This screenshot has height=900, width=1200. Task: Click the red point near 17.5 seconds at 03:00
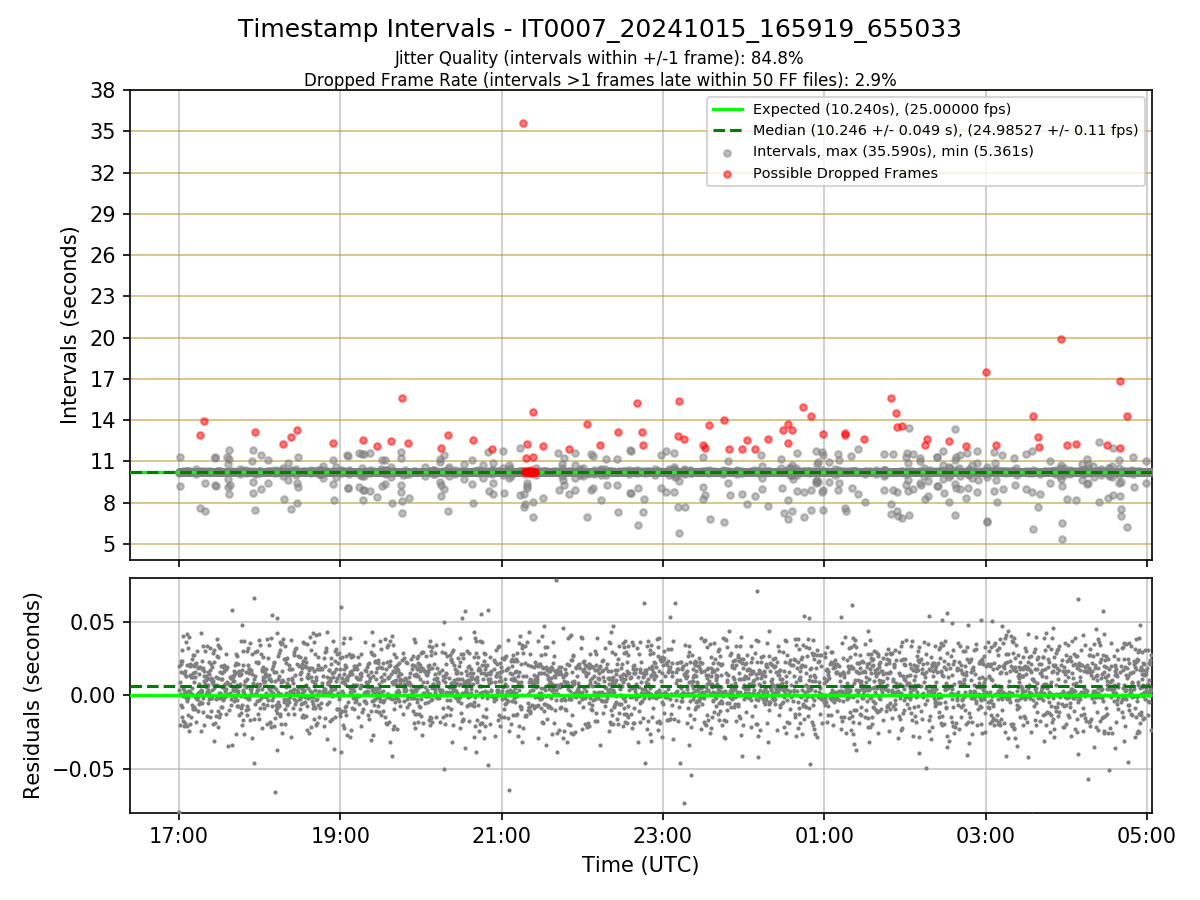point(986,372)
